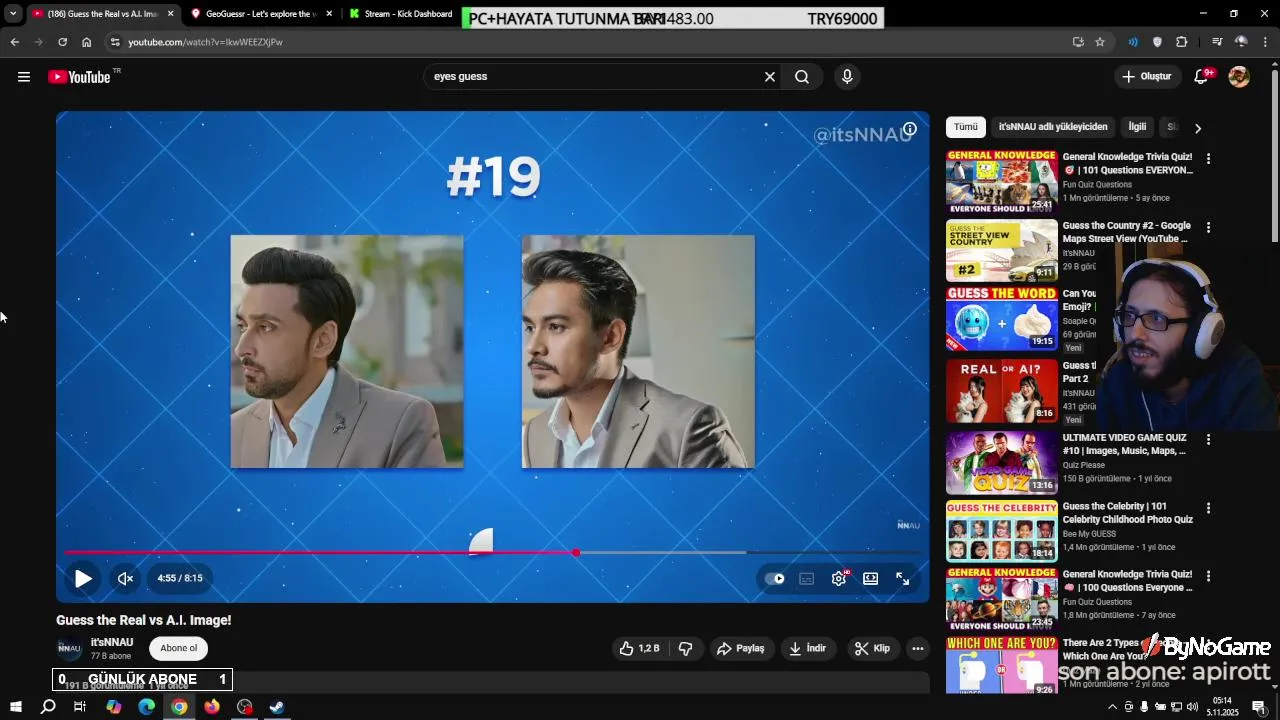The image size is (1280, 720).
Task: Click the İndir download button
Action: point(808,648)
